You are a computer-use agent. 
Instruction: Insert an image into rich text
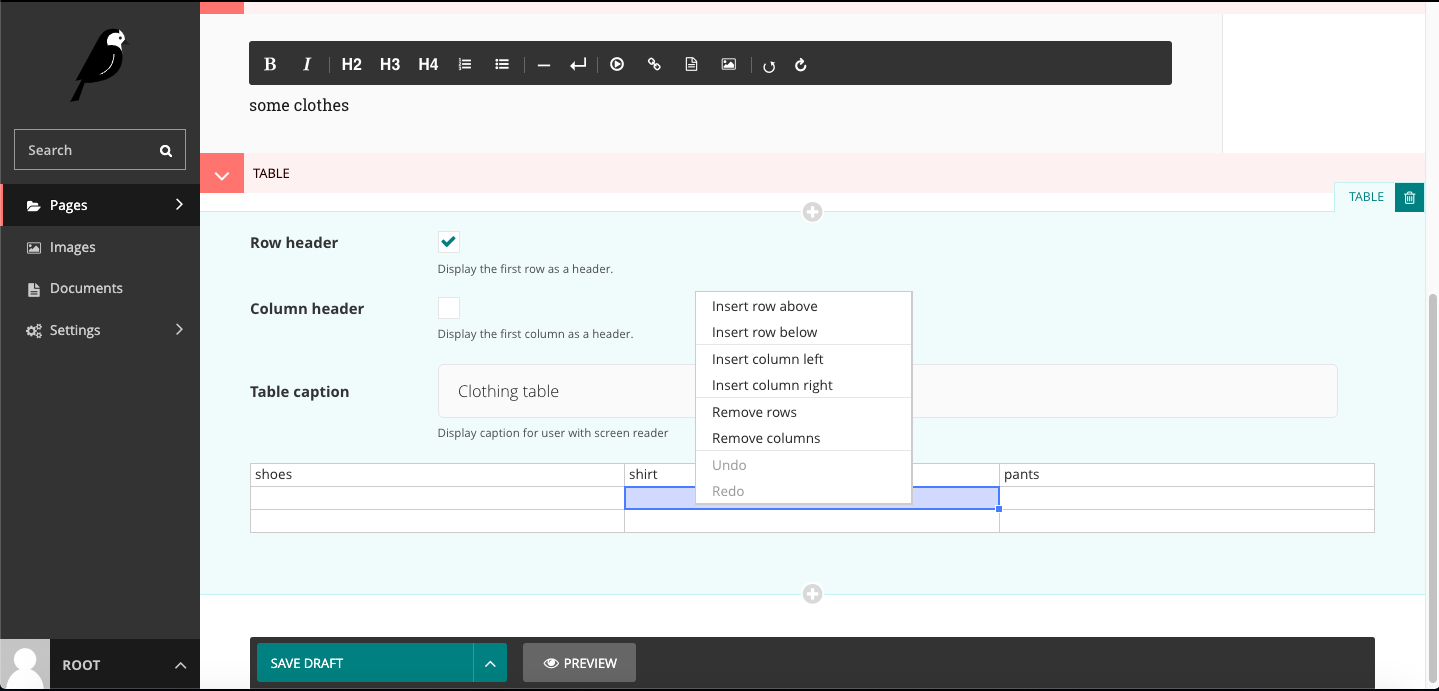click(x=729, y=64)
